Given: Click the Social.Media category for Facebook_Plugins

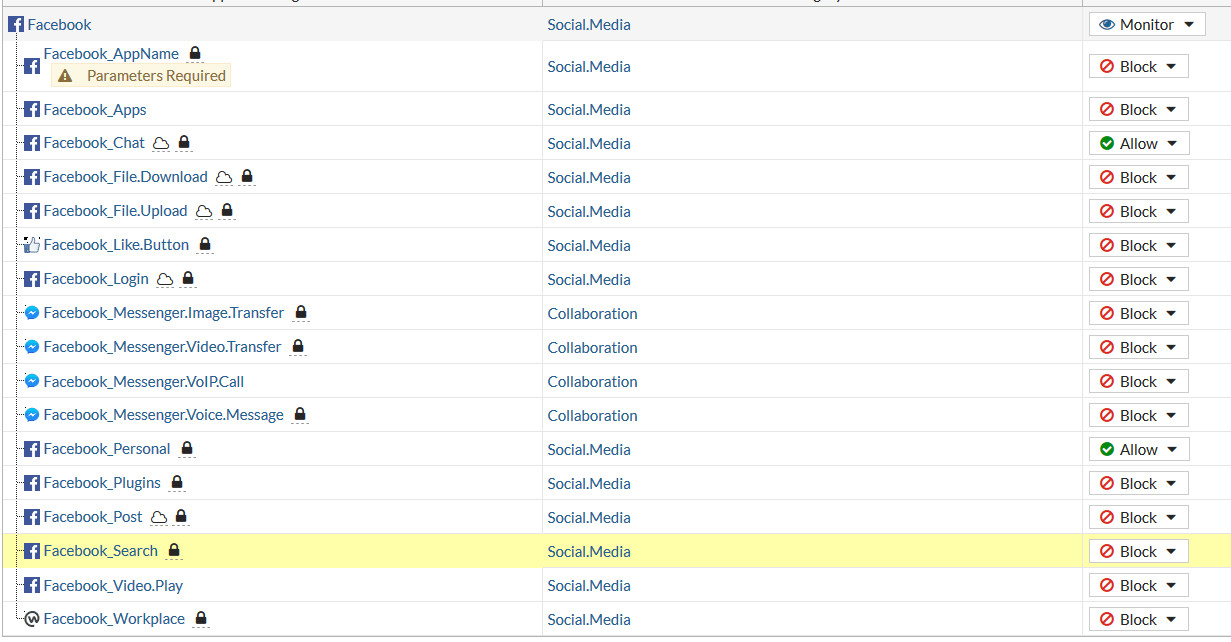Looking at the screenshot, I should click(589, 483).
